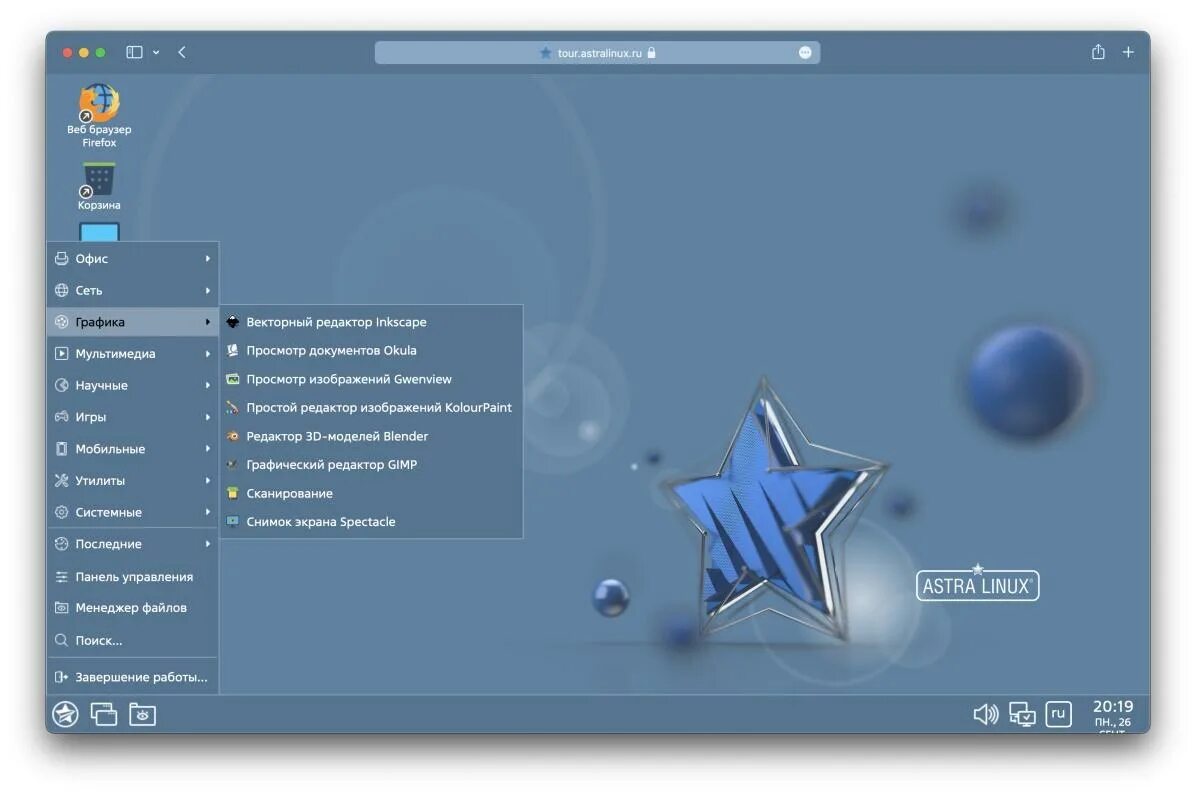Click the GIMP icon

click(233, 465)
